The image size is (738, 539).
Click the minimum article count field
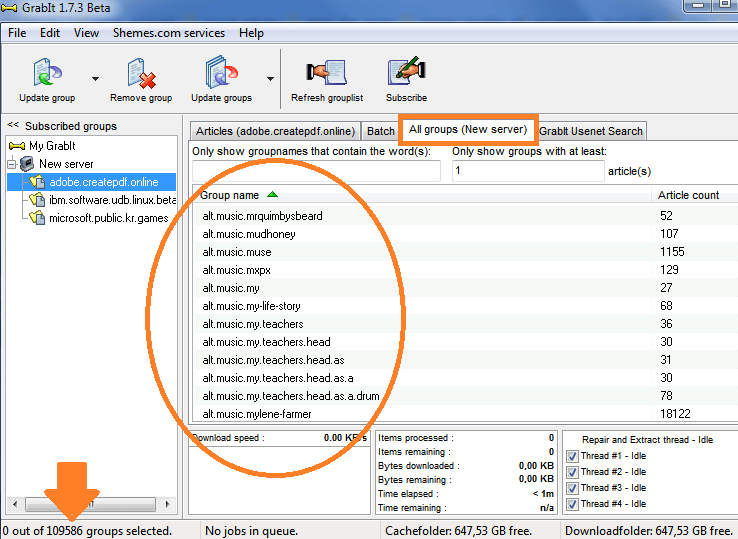click(528, 170)
